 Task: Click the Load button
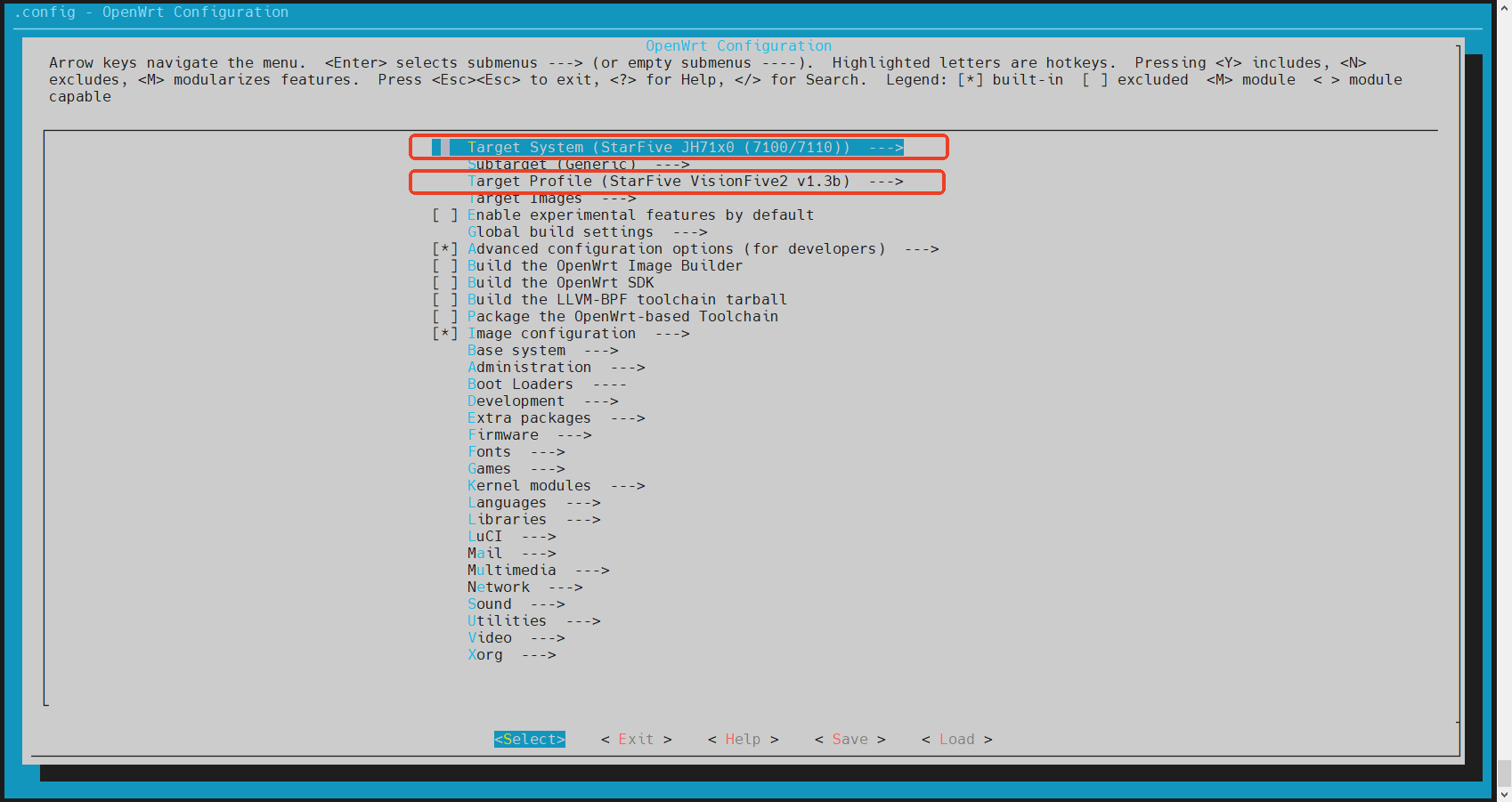coord(956,740)
